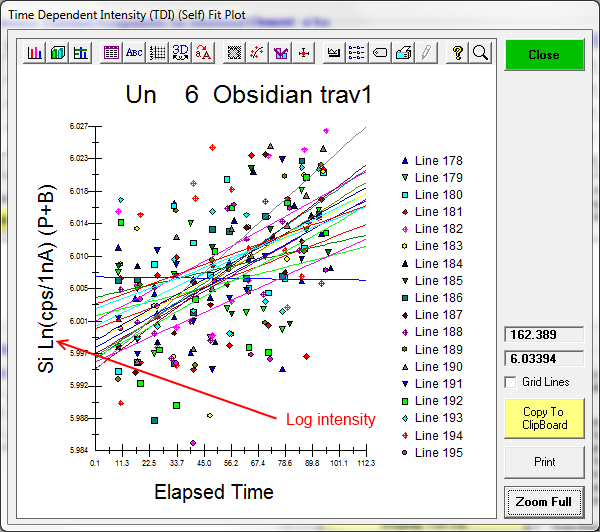
Task: Click the Print button
Action: coord(543,462)
